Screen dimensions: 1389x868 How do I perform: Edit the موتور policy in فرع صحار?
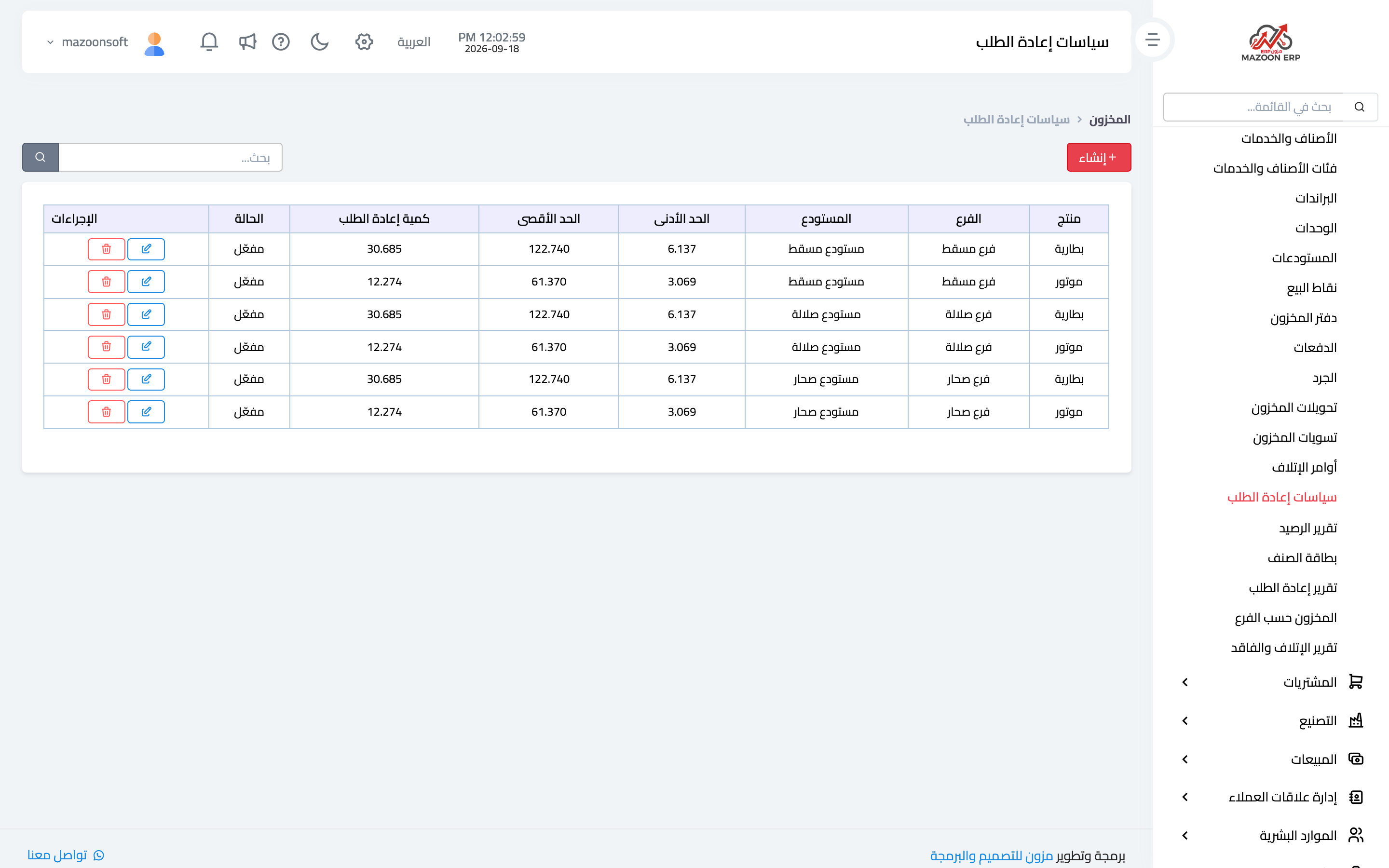[146, 412]
